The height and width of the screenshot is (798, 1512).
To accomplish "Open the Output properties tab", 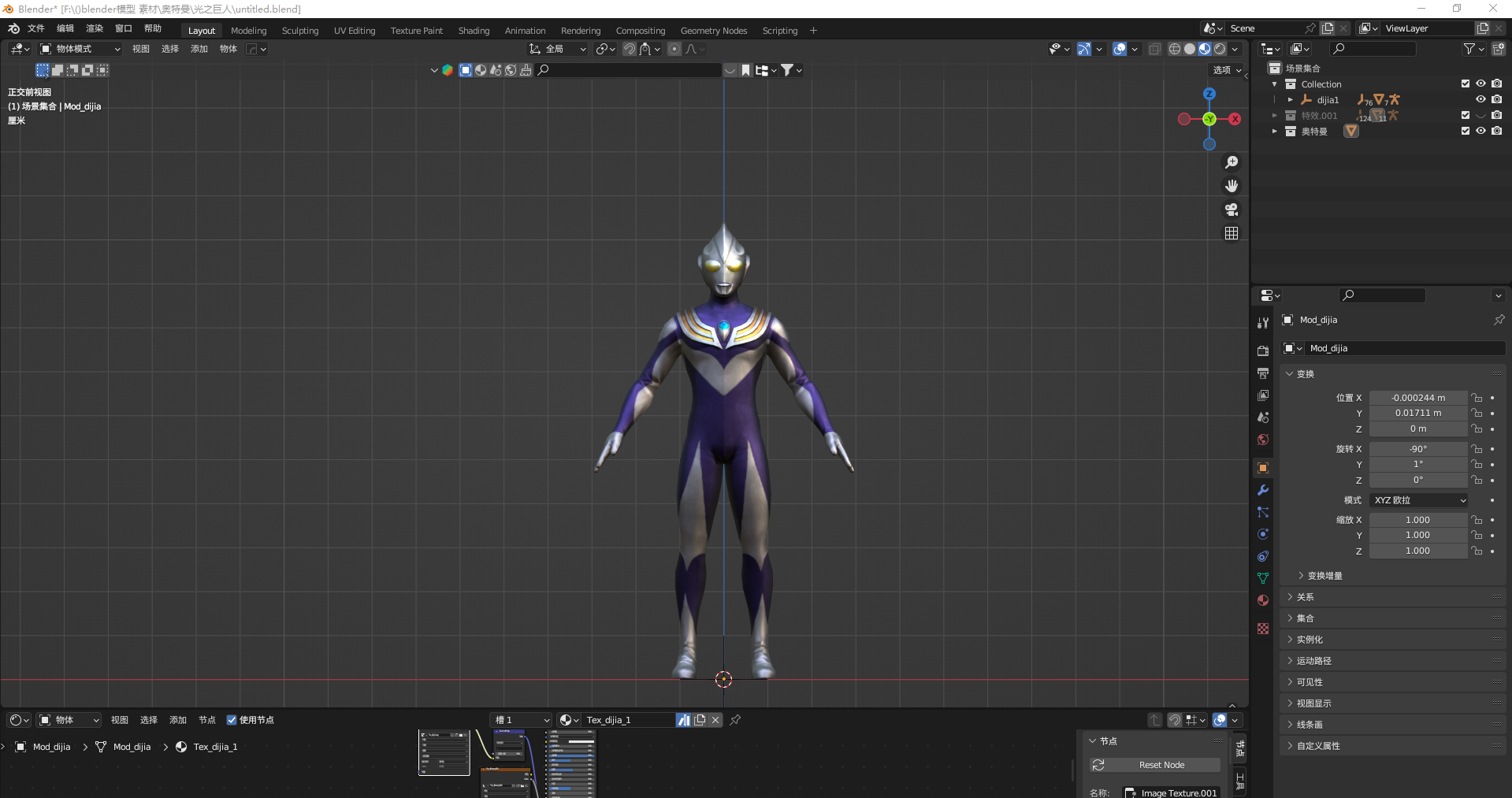I will (x=1263, y=373).
